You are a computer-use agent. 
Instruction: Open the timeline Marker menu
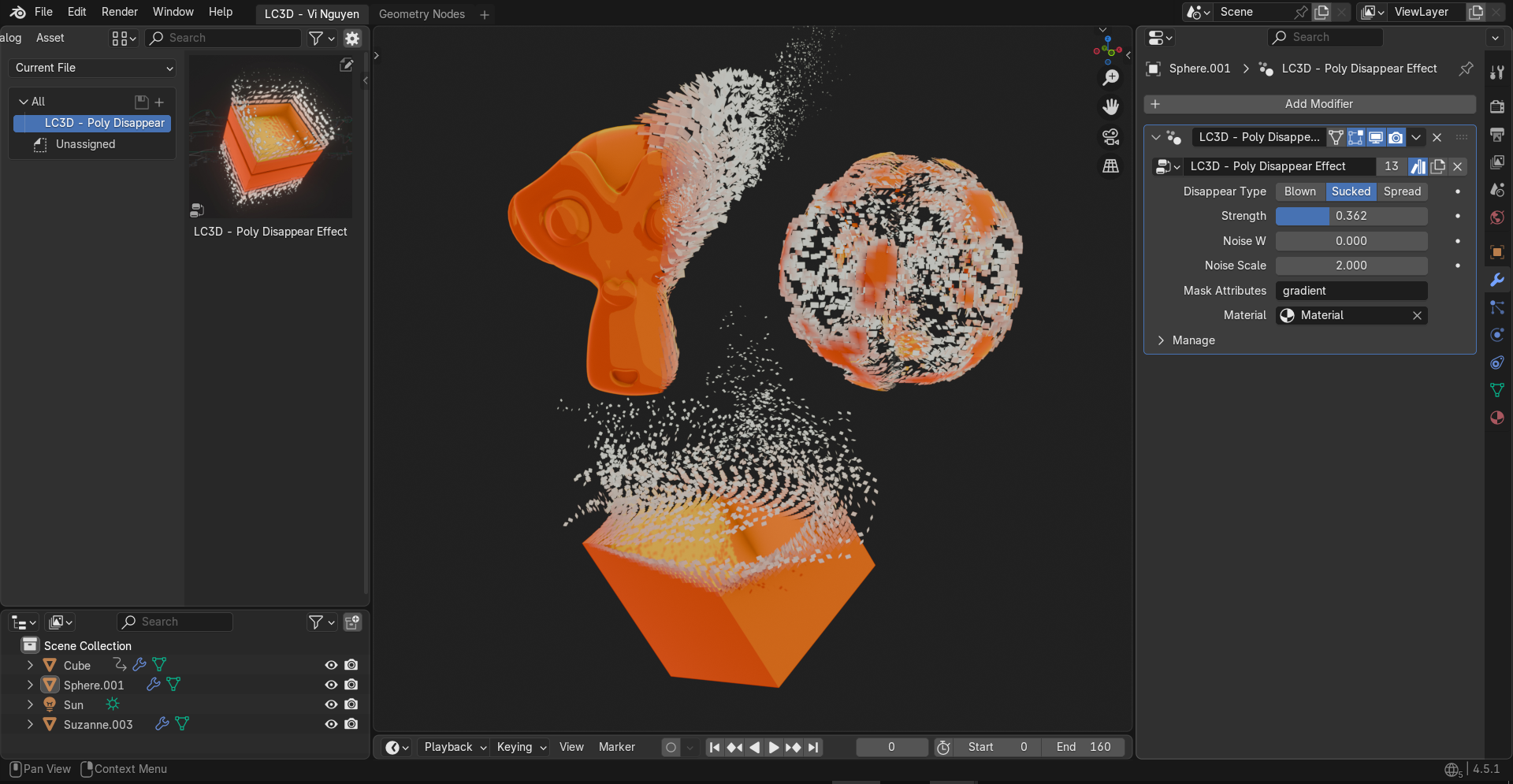tap(616, 747)
